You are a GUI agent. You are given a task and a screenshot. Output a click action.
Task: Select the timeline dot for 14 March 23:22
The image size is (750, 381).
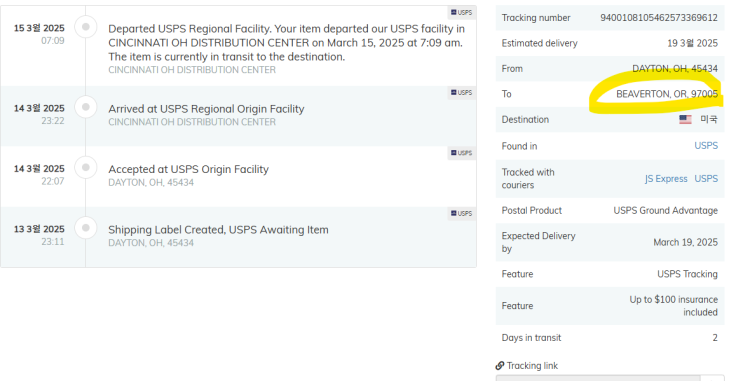click(x=86, y=107)
